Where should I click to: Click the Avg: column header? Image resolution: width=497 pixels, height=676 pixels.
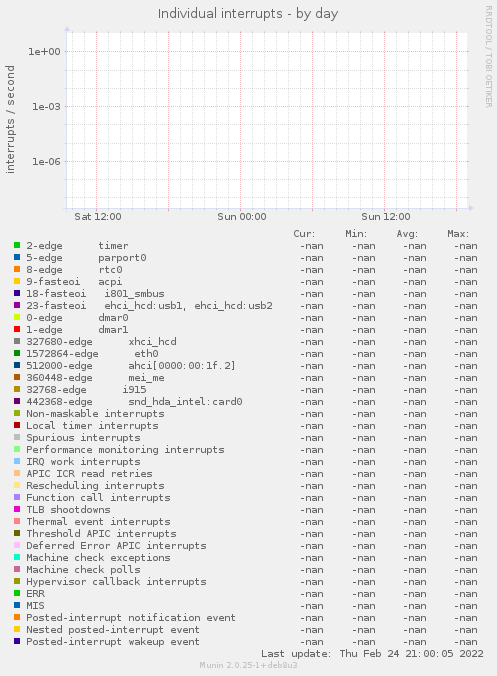click(407, 234)
